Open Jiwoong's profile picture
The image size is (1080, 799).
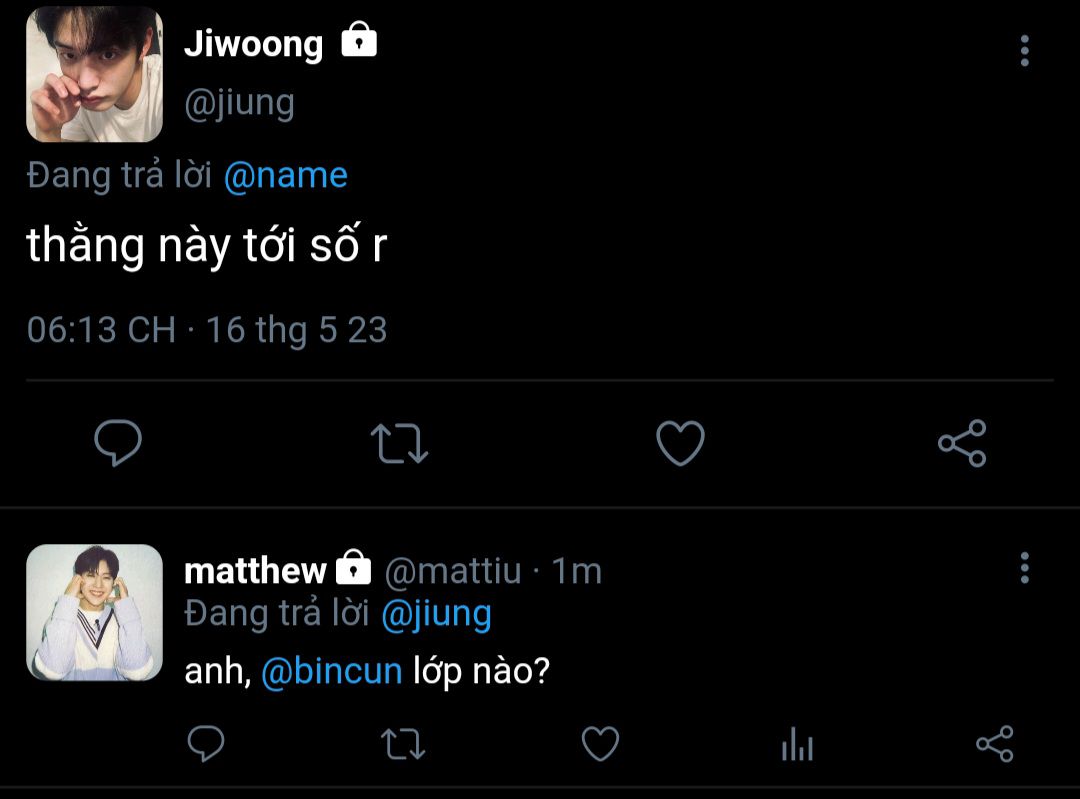pos(94,74)
